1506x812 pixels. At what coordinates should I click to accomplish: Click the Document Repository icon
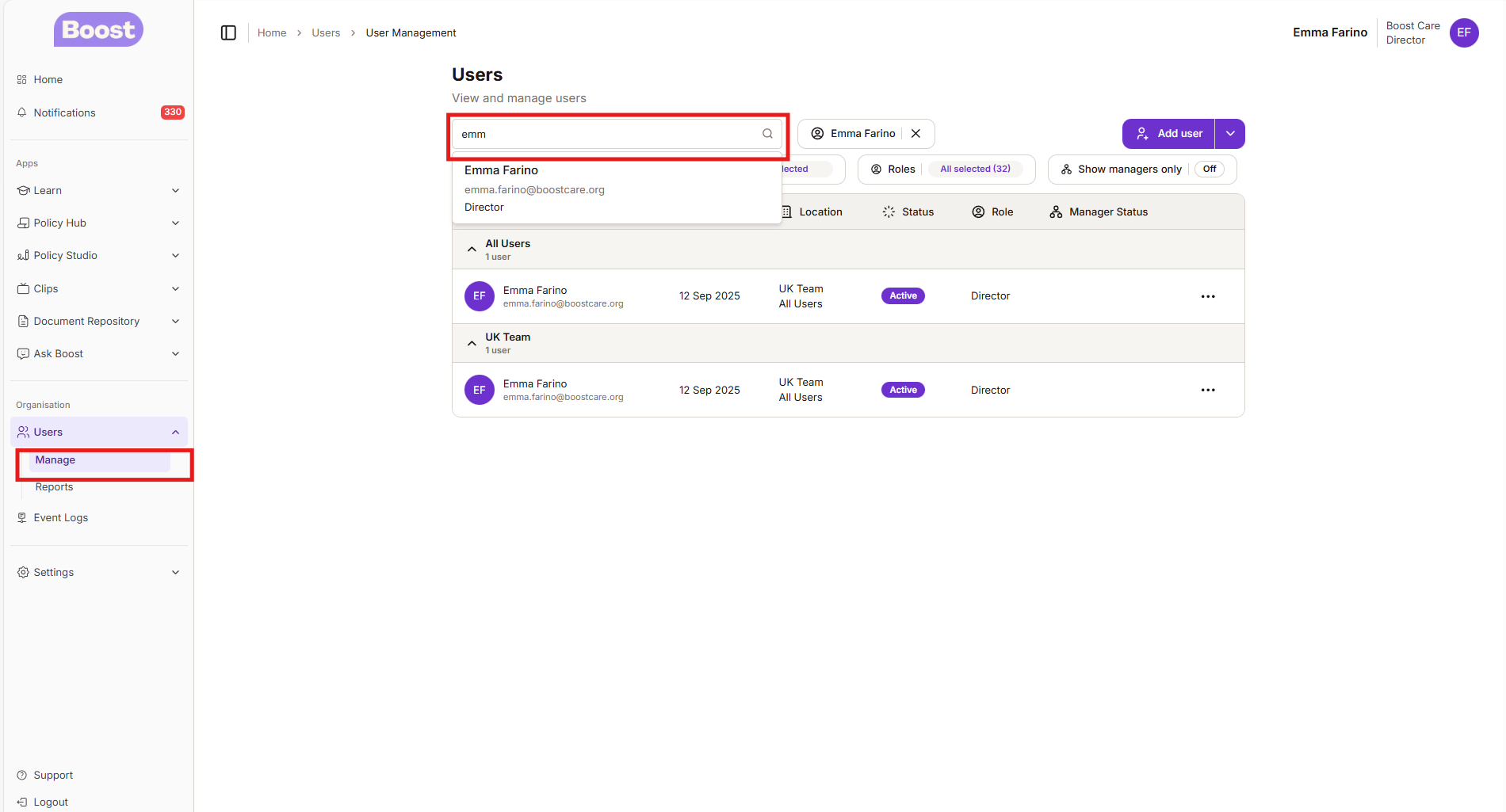point(23,321)
